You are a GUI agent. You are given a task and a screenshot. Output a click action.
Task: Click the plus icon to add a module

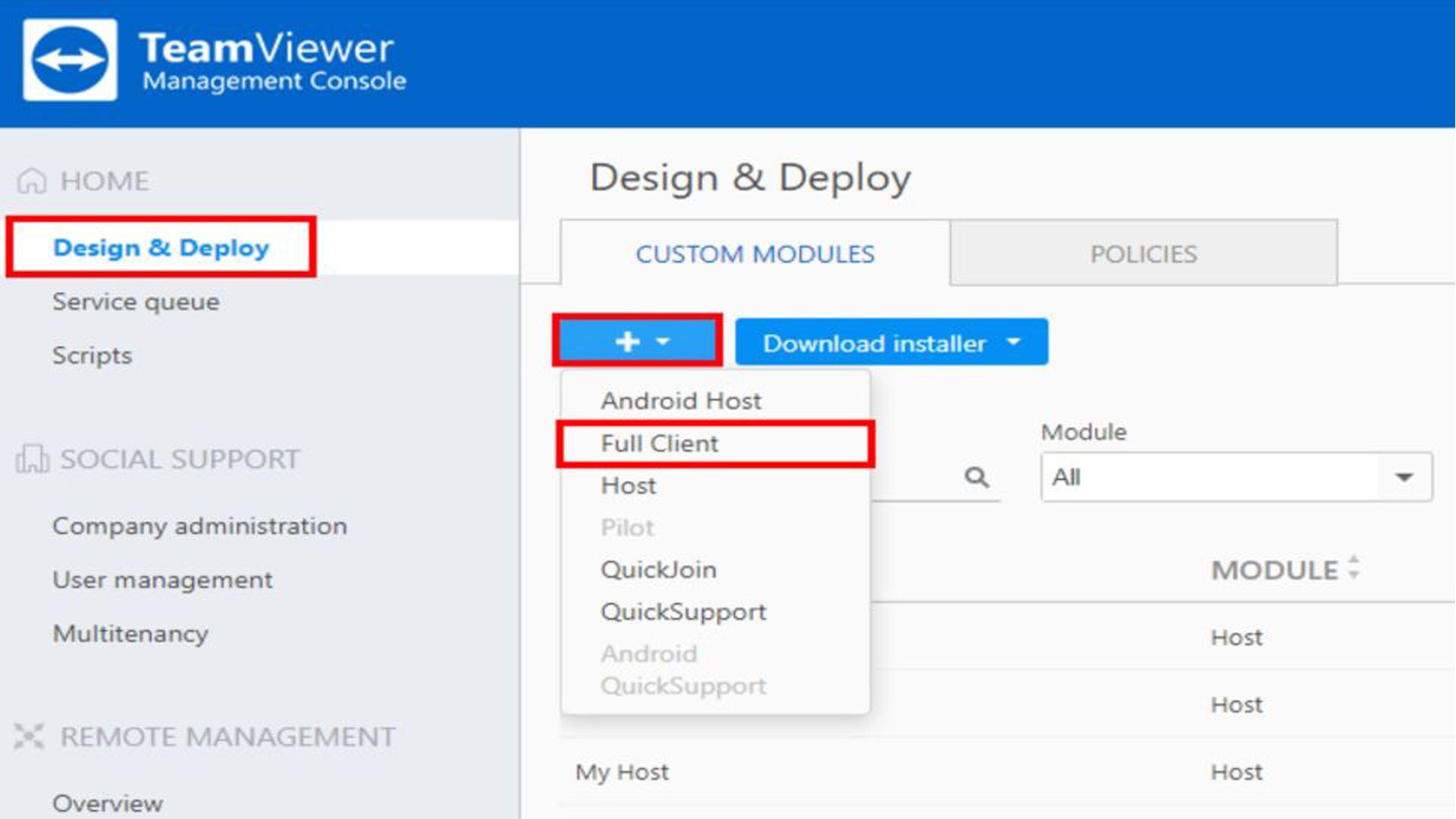(625, 341)
